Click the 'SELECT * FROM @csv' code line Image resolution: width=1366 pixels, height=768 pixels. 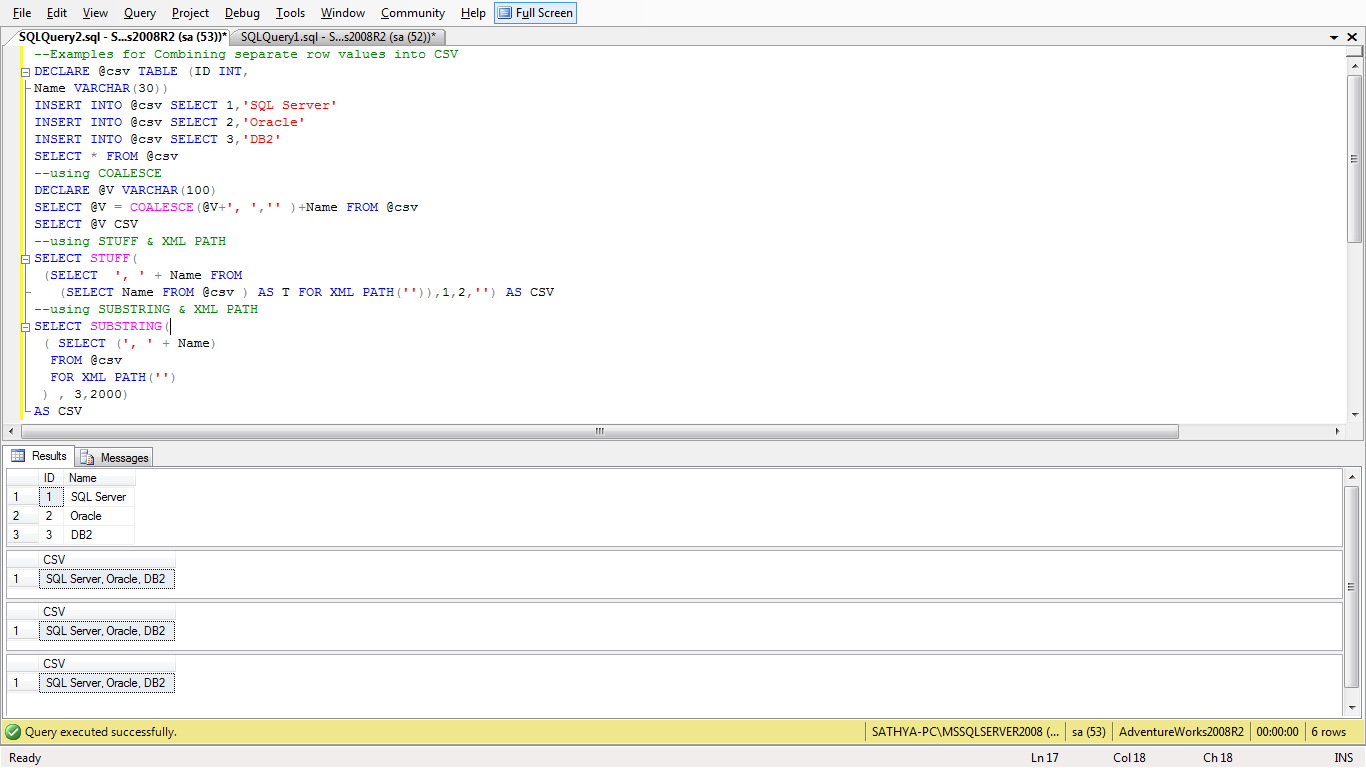point(106,156)
